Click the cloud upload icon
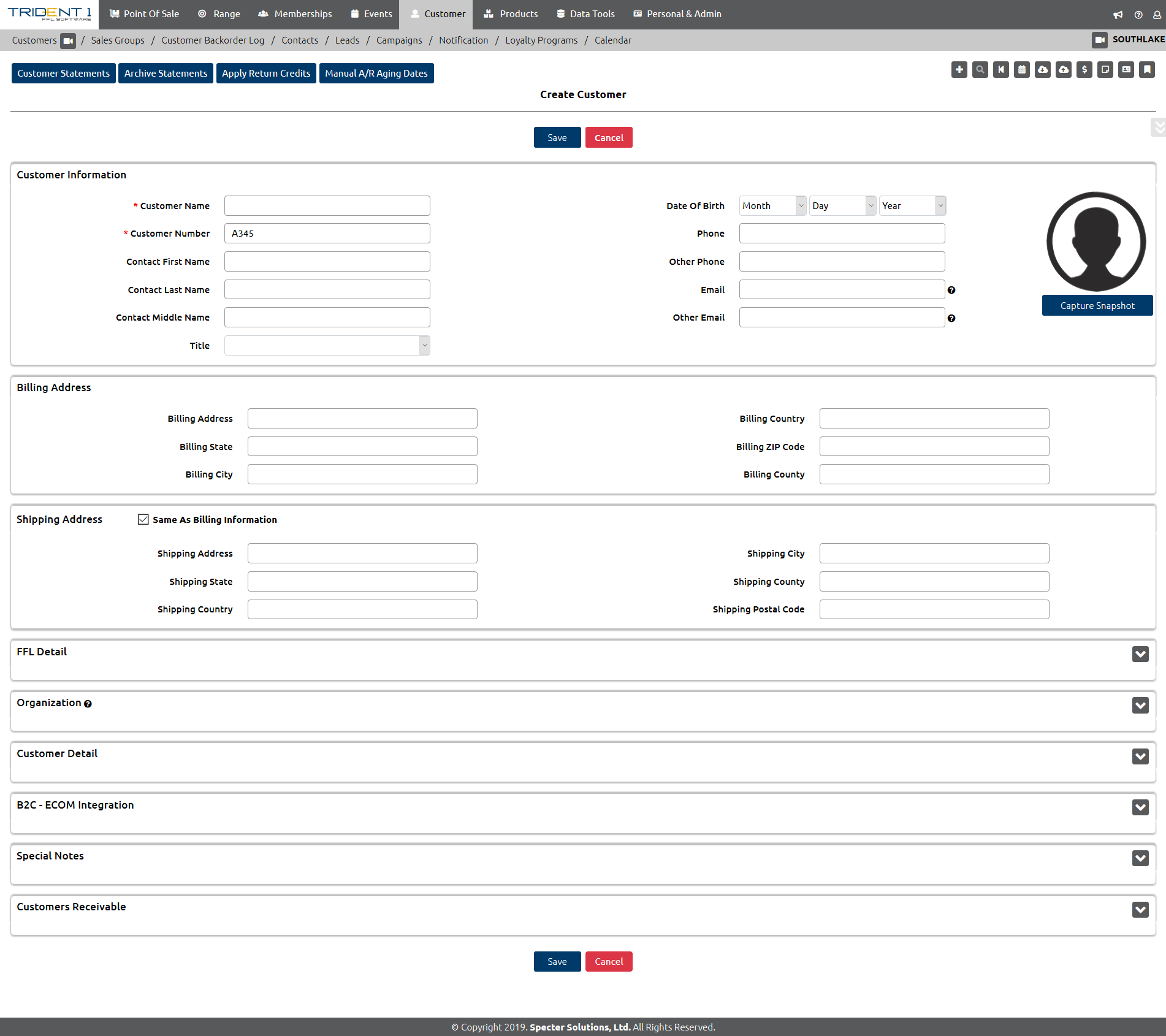This screenshot has height=1036, width=1166. coord(1064,70)
